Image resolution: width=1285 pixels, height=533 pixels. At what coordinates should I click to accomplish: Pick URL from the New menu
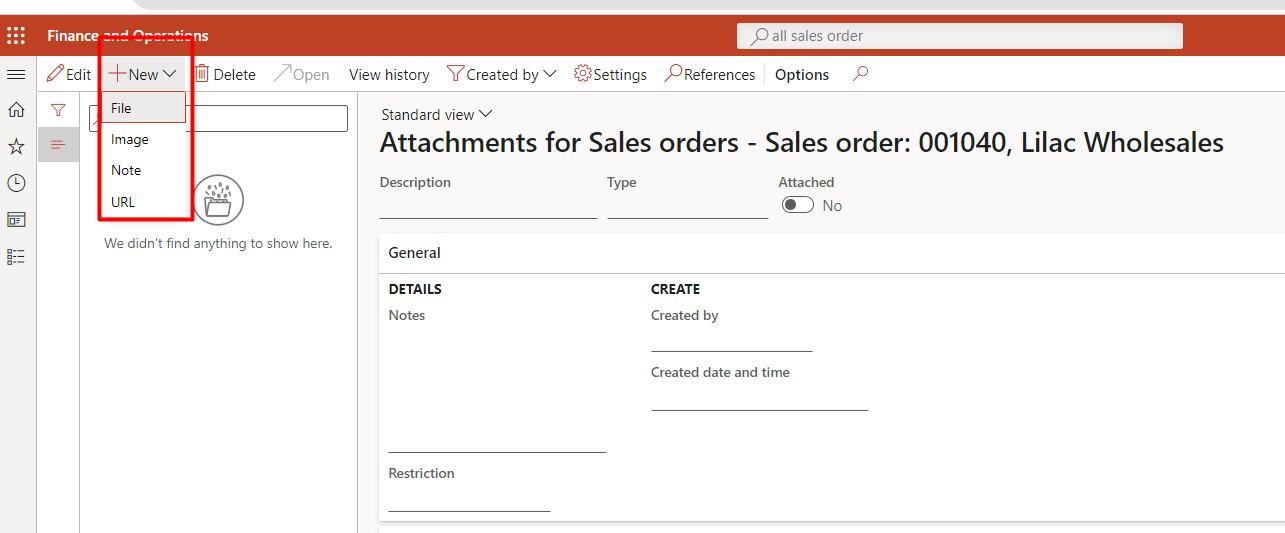(x=123, y=202)
